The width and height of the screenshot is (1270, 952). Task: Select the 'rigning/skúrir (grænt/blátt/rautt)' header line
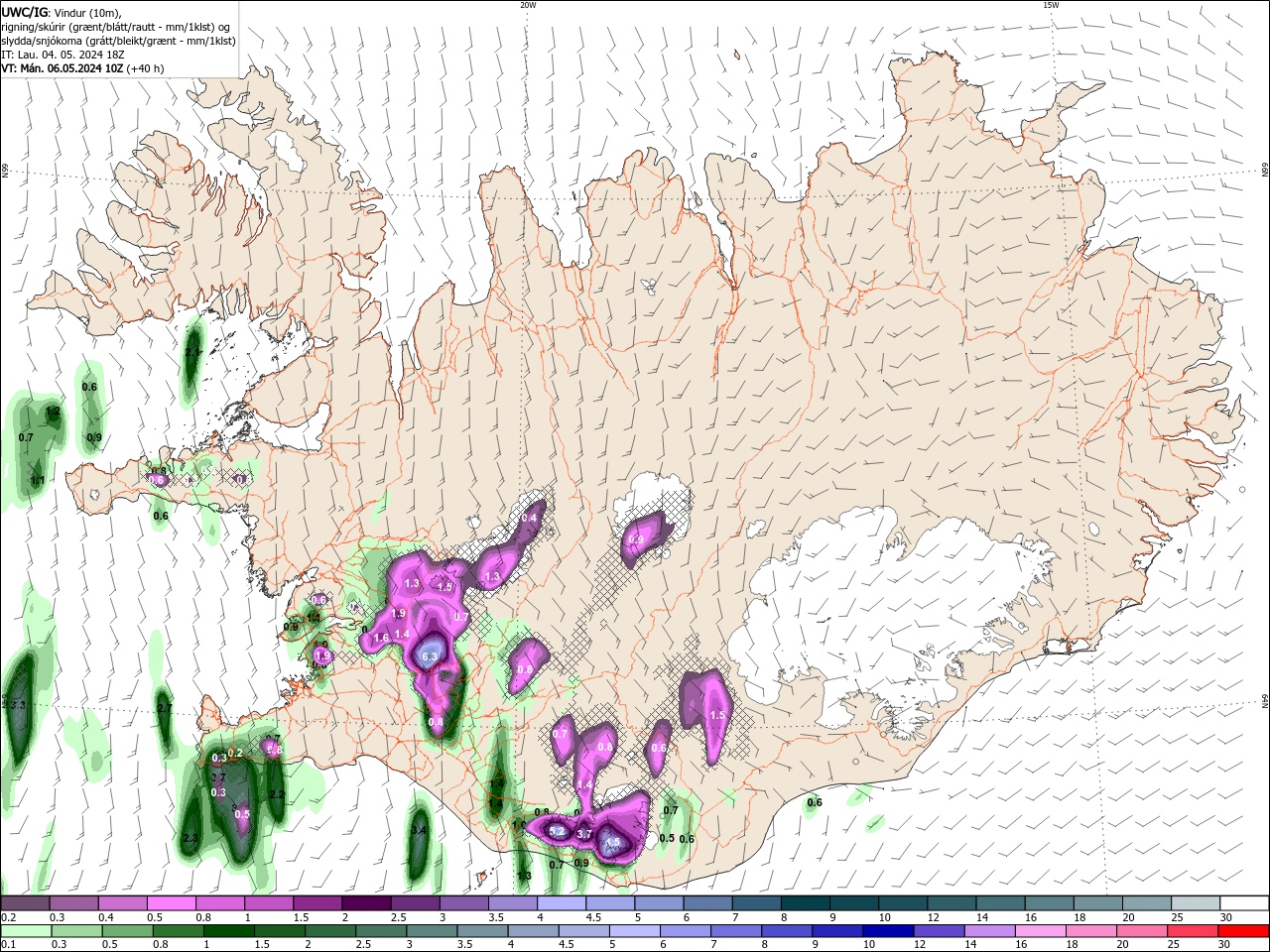click(115, 27)
